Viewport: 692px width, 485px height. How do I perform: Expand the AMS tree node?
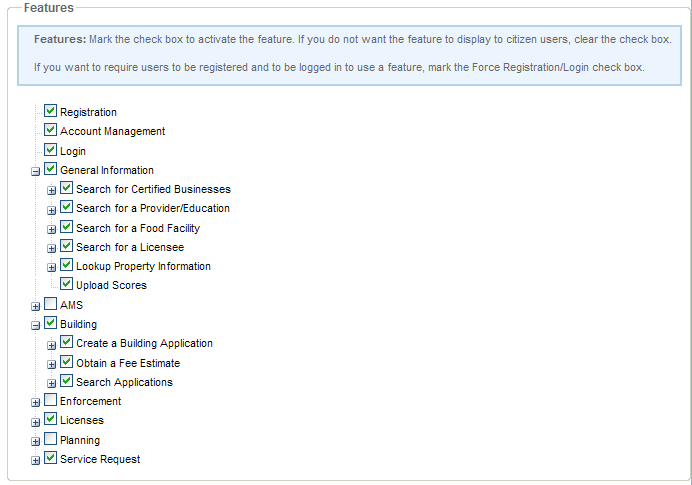tap(36, 306)
